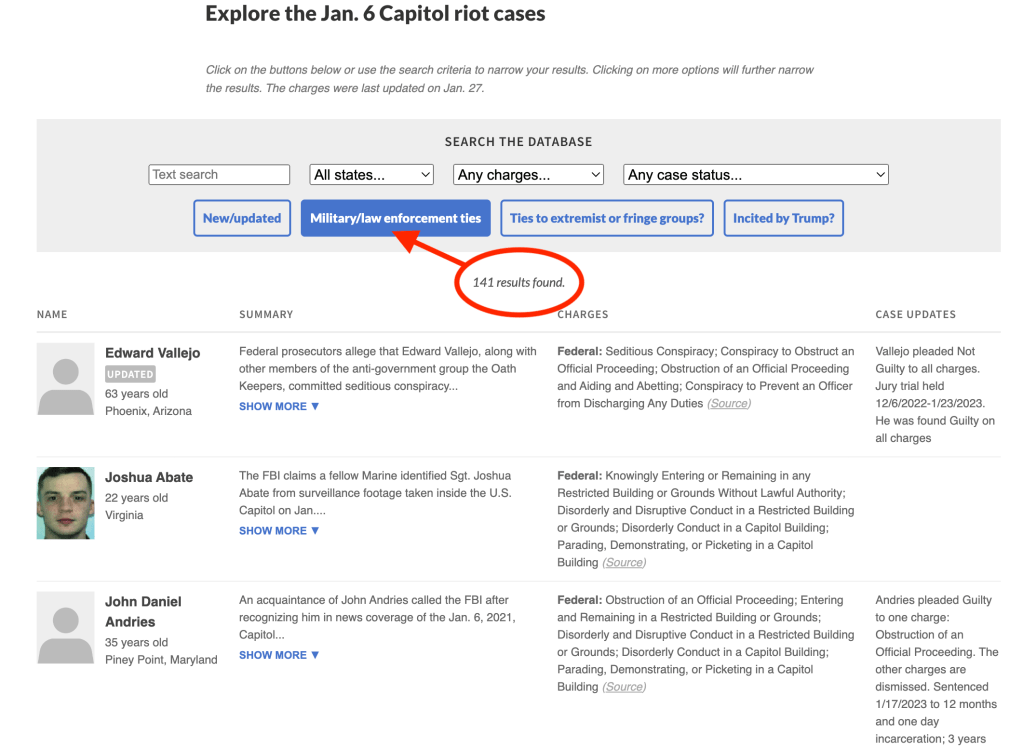Toggle the New/updated filter button
This screenshot has width=1023, height=748.
tap(242, 218)
